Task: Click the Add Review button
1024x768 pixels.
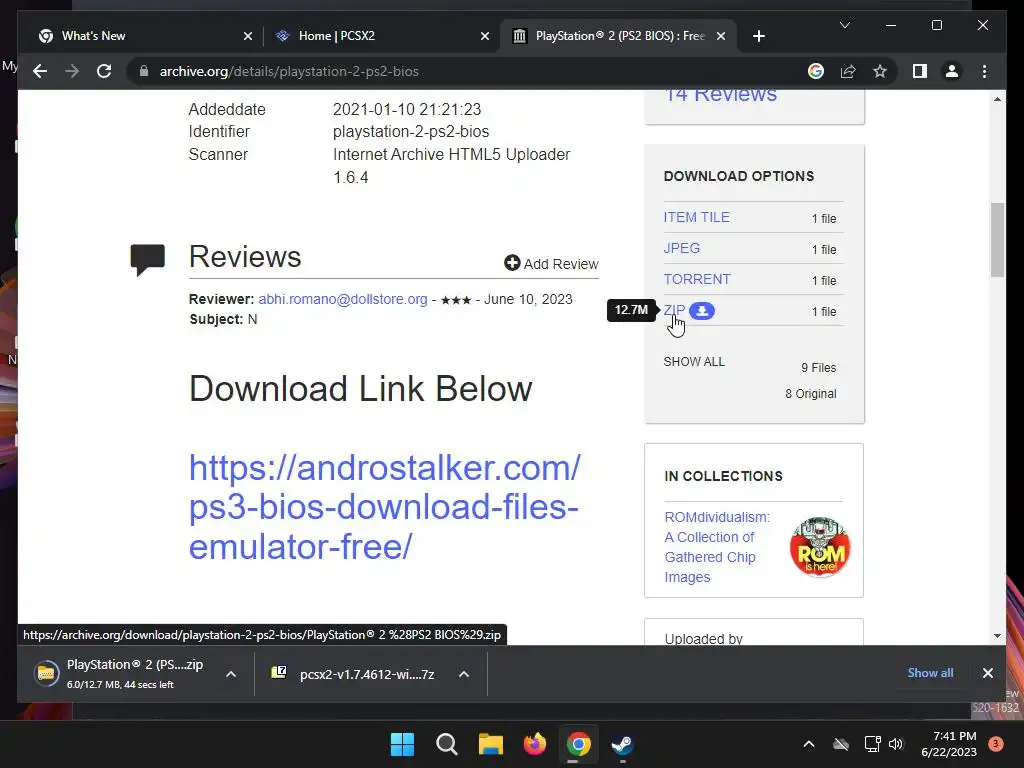Action: click(x=551, y=264)
